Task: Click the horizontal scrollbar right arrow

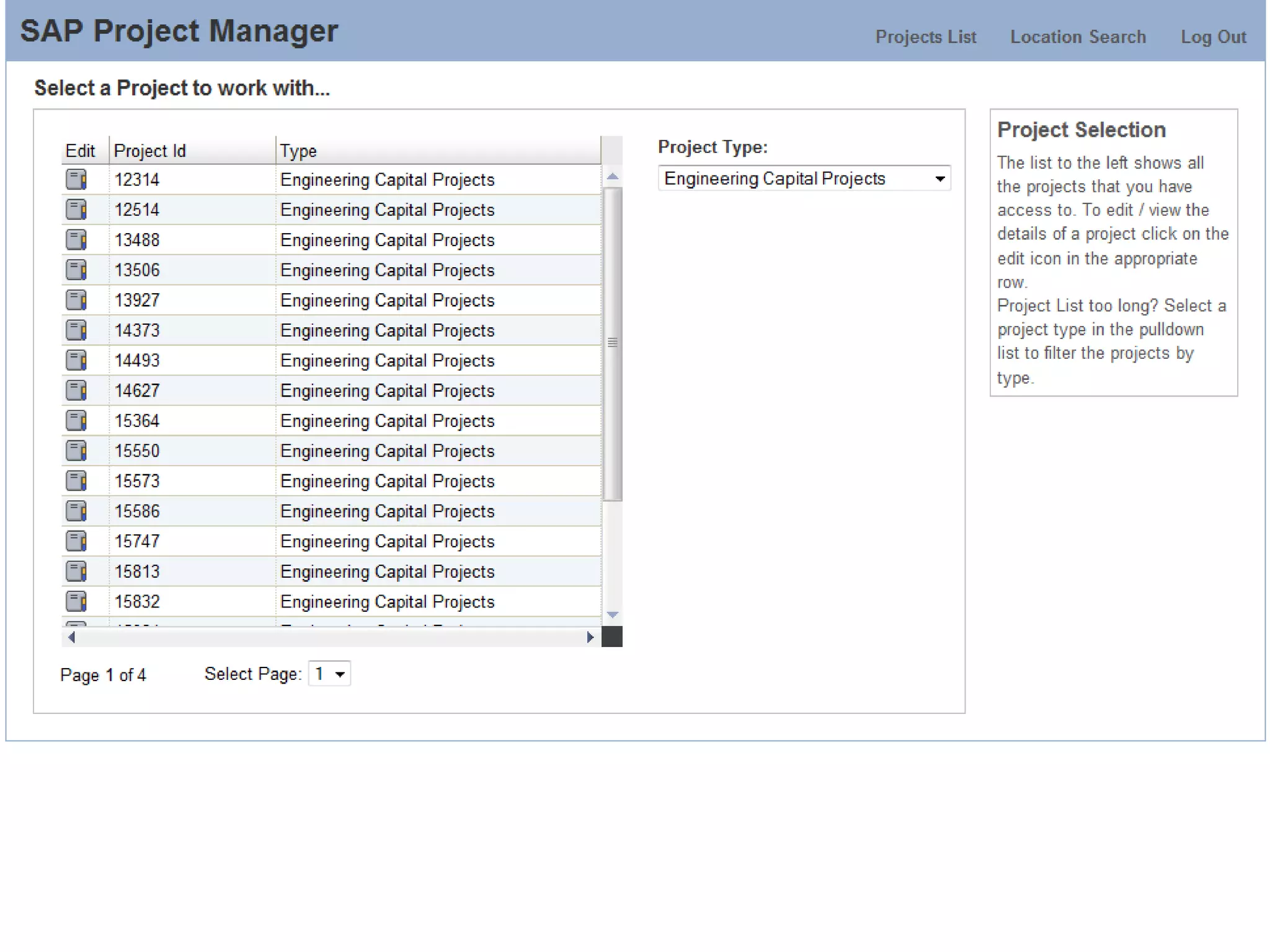Action: point(590,637)
